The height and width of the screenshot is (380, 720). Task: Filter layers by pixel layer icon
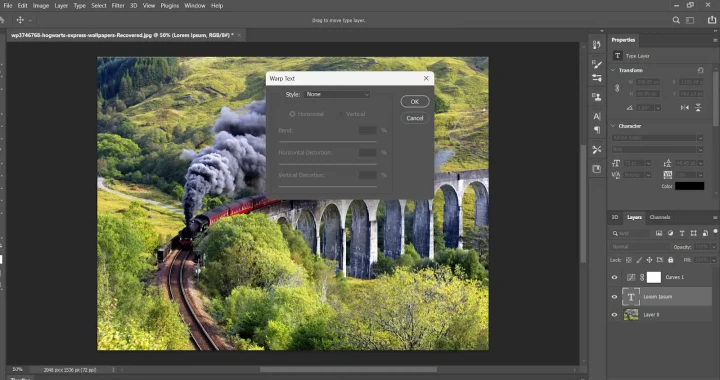coord(659,233)
